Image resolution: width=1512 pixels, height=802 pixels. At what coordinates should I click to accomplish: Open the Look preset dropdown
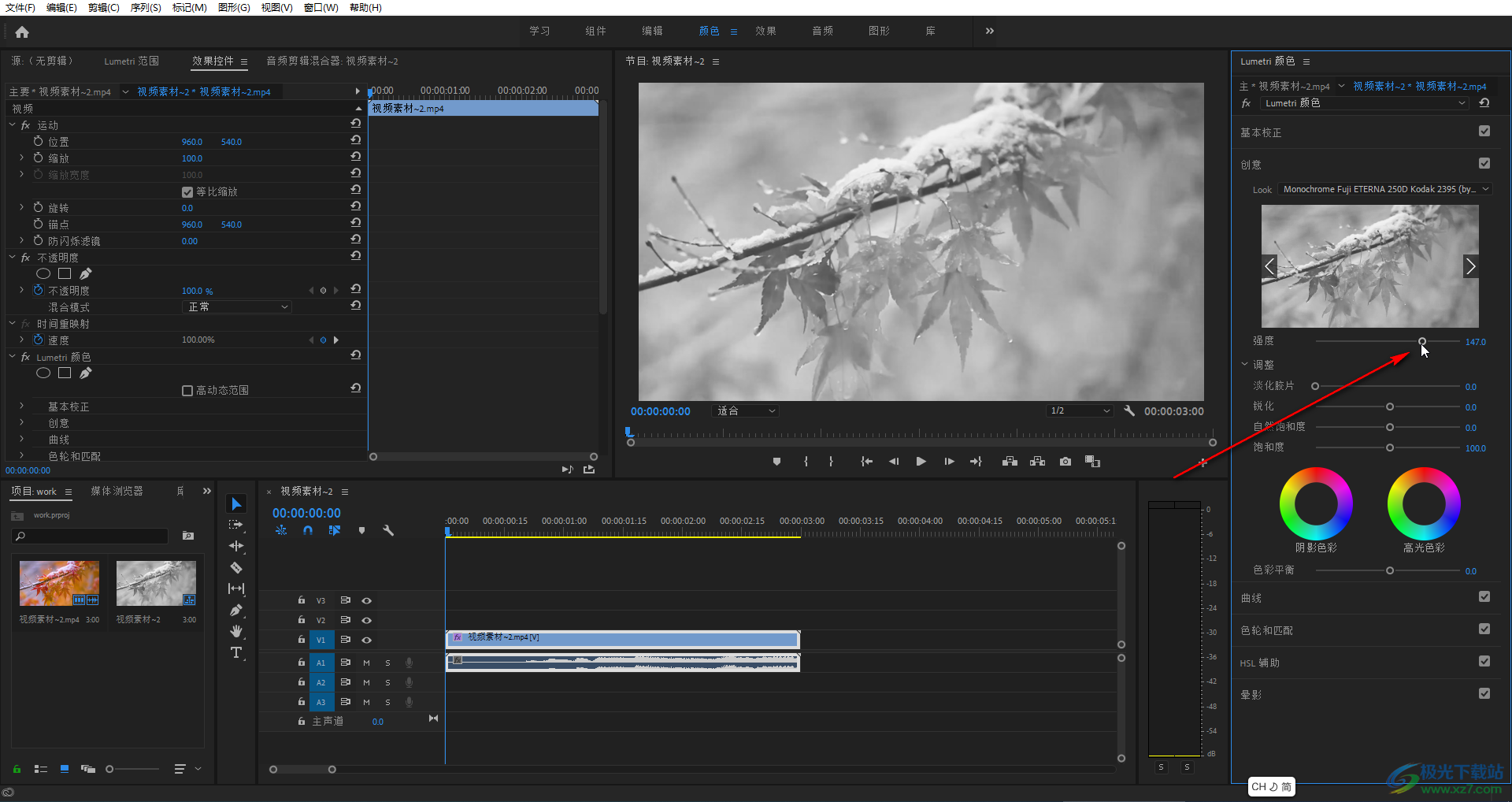1385,189
